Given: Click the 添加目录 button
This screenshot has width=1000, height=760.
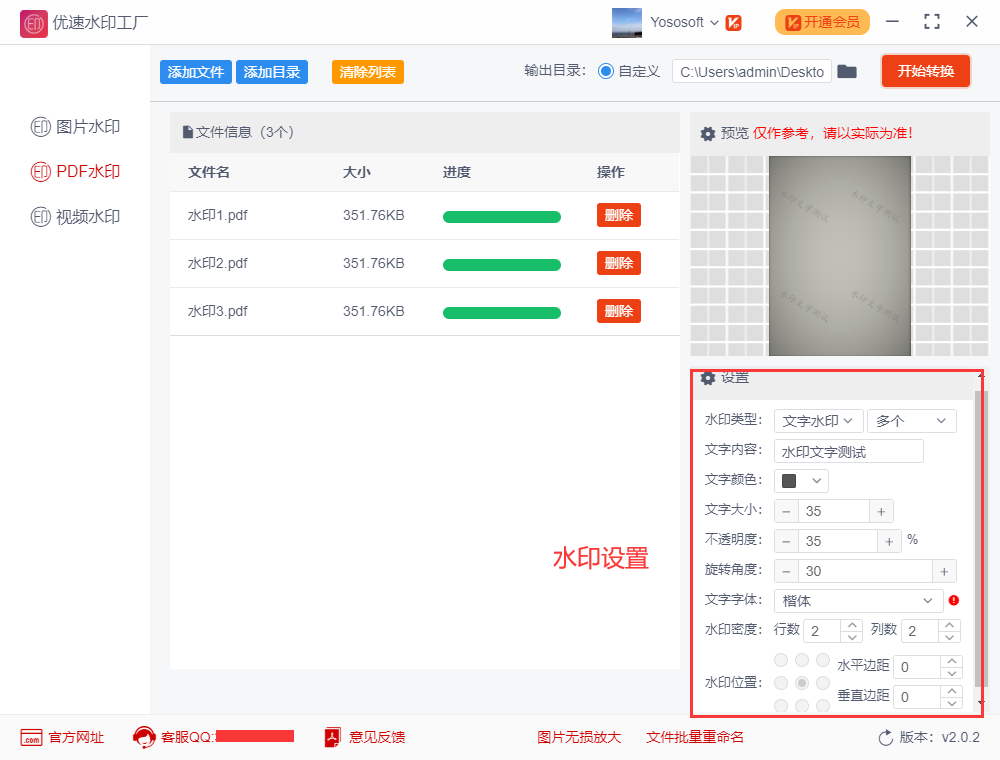Looking at the screenshot, I should click(272, 72).
